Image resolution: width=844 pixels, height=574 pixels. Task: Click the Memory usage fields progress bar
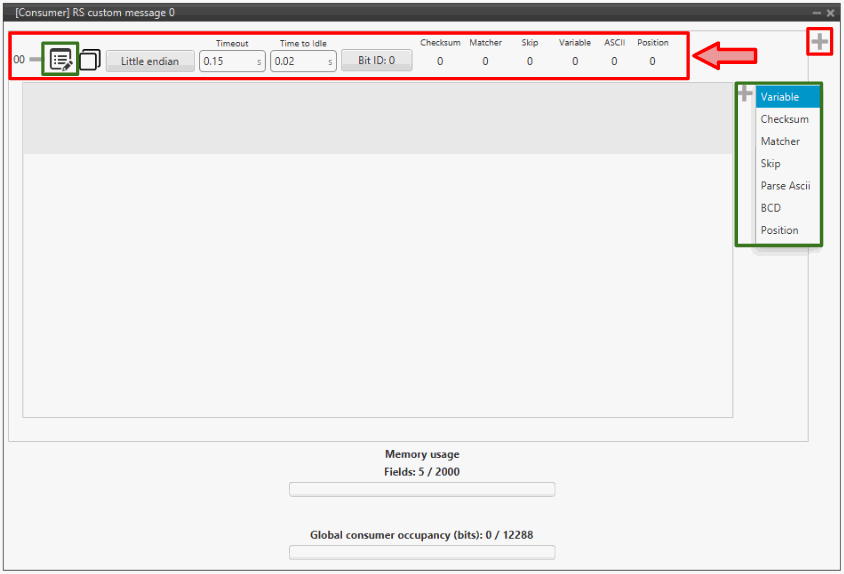coord(421,489)
